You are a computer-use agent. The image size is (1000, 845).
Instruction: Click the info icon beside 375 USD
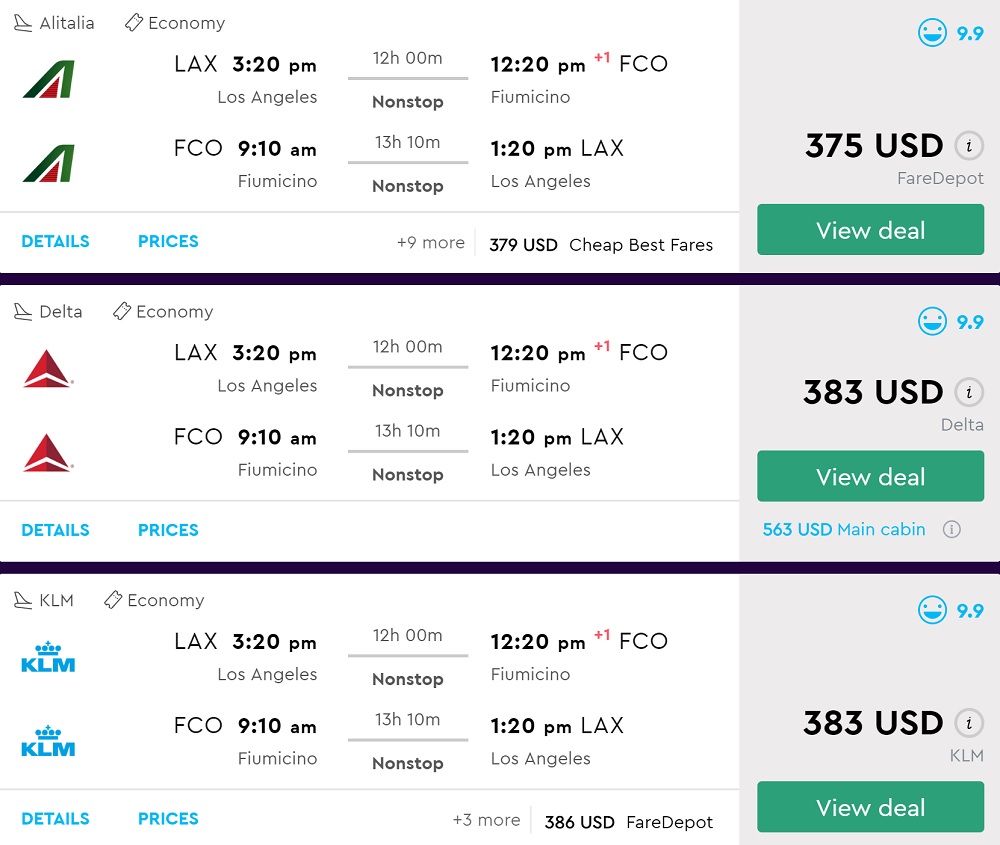tap(967, 146)
